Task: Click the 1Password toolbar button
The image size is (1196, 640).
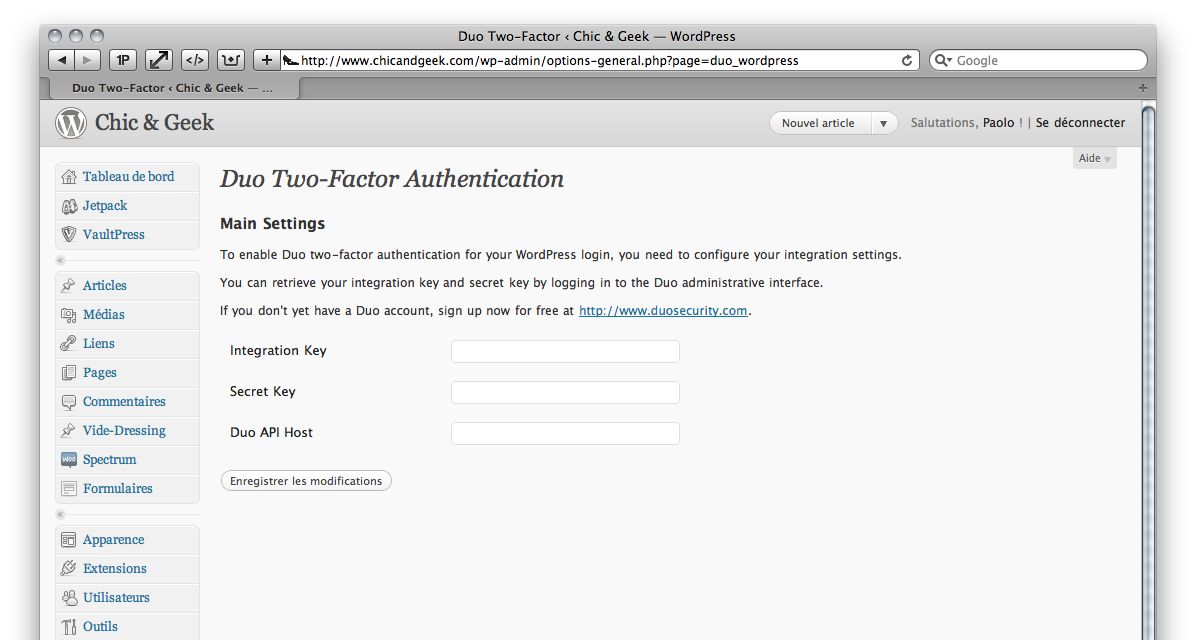Action: (122, 60)
